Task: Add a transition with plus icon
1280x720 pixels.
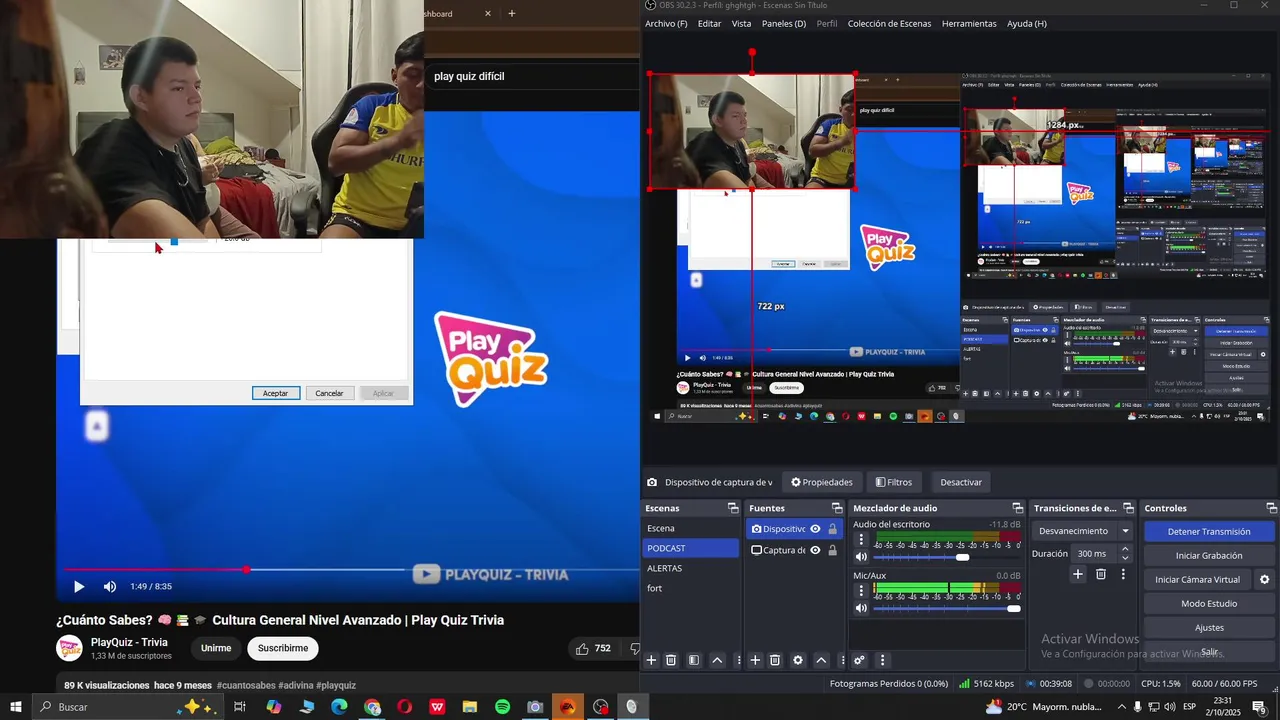Action: coord(1078,574)
